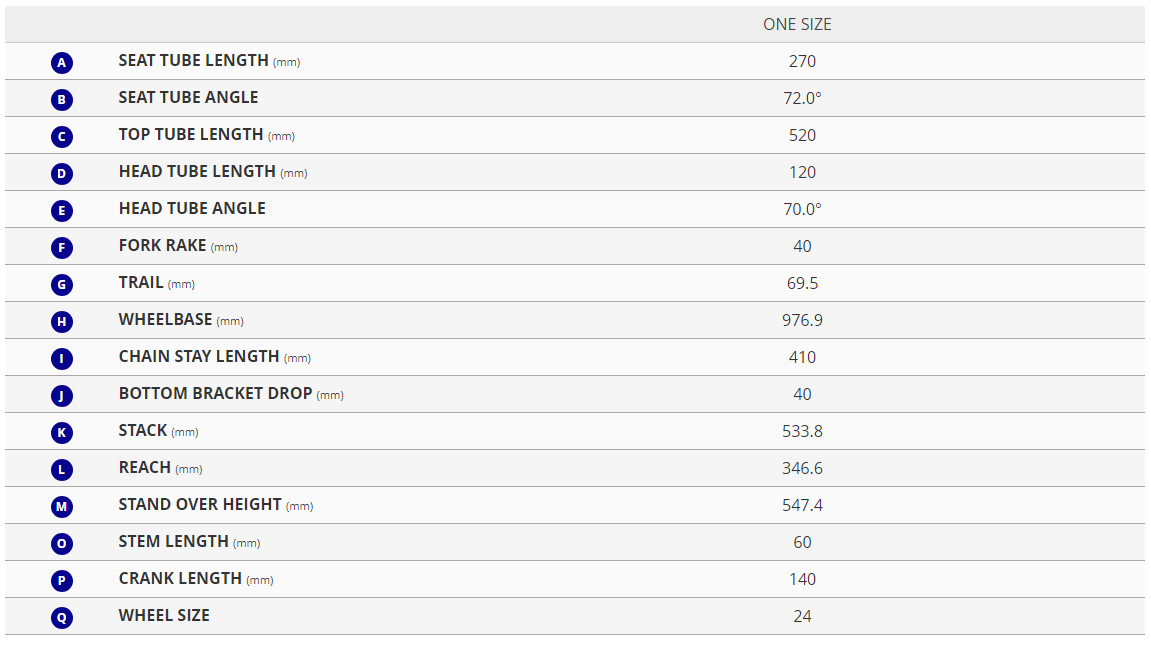Screen dimensions: 1151x646
Task: Select the M marker for Stand Over Height
Action: pyautogui.click(x=62, y=507)
